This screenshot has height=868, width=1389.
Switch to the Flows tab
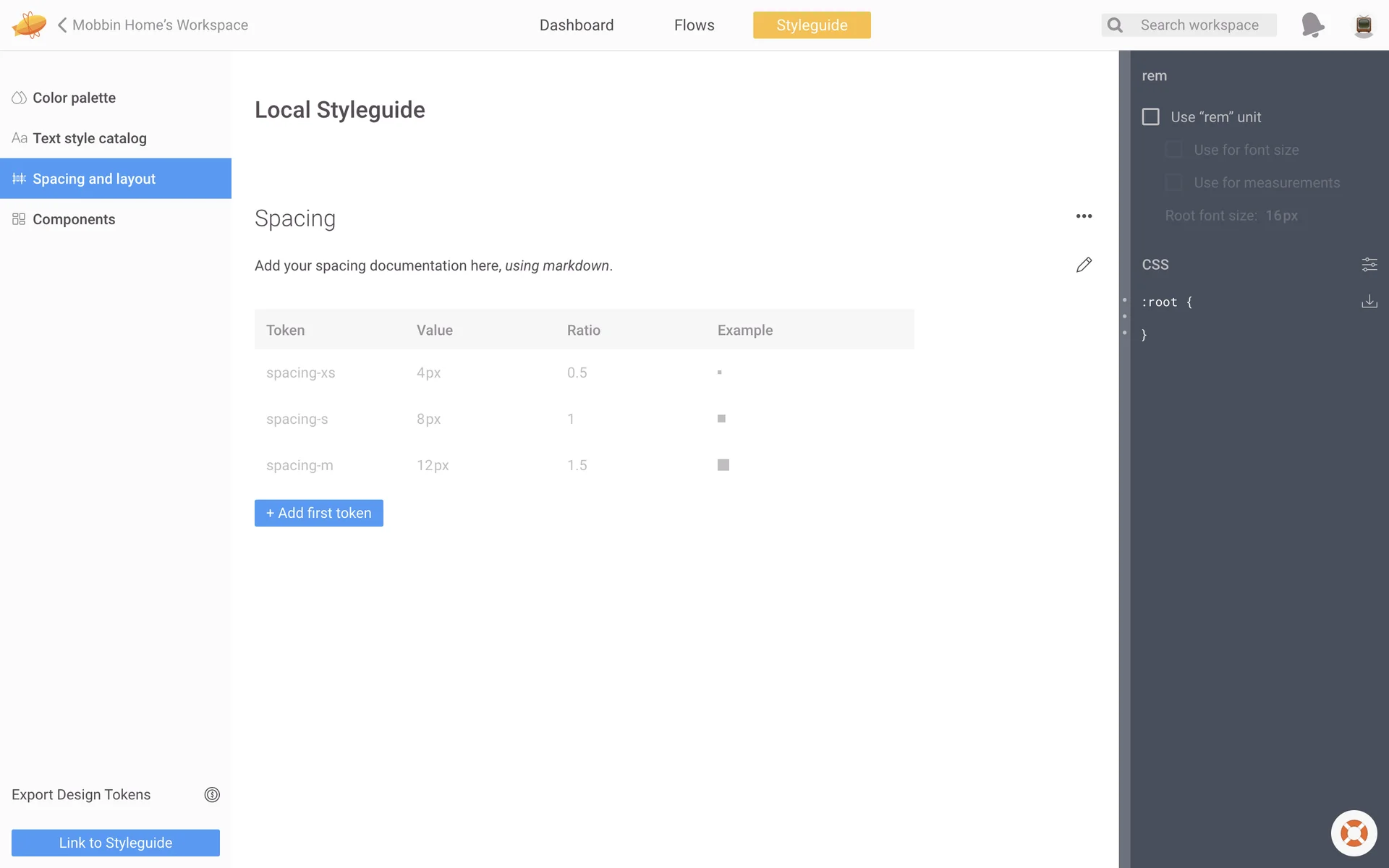click(694, 25)
